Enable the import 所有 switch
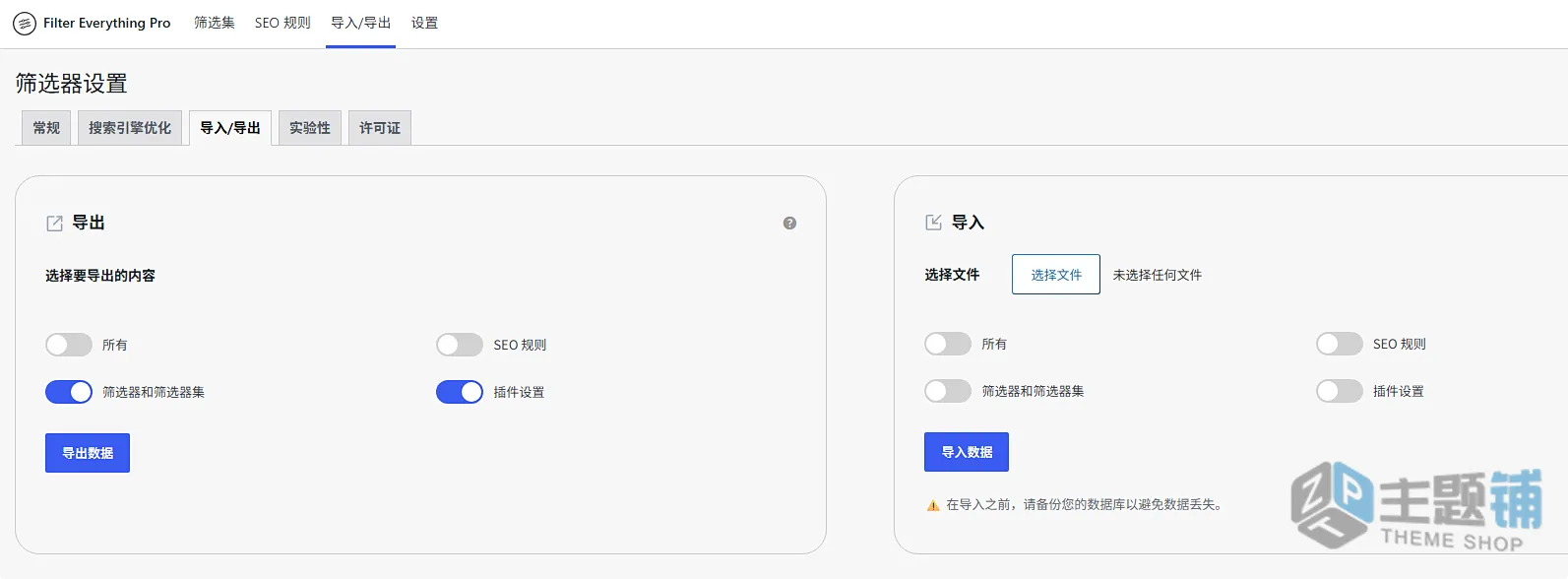Viewport: 1568px width, 579px height. (948, 344)
